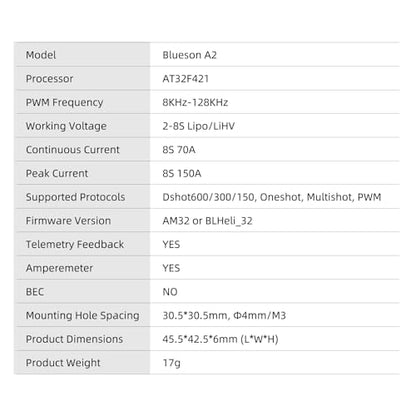Click the Working Voltage label

[66, 126]
